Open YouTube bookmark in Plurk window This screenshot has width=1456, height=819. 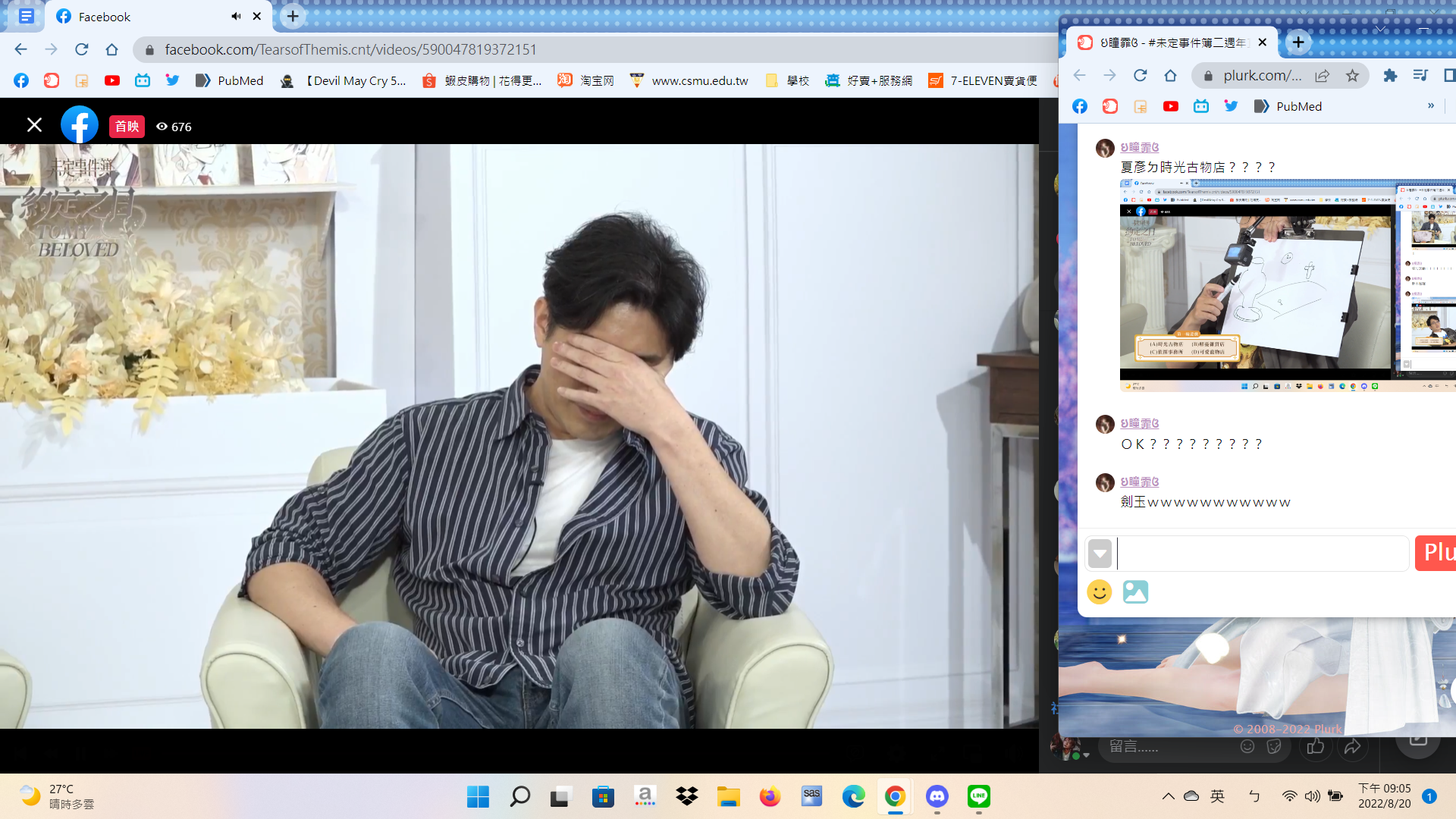click(1171, 106)
